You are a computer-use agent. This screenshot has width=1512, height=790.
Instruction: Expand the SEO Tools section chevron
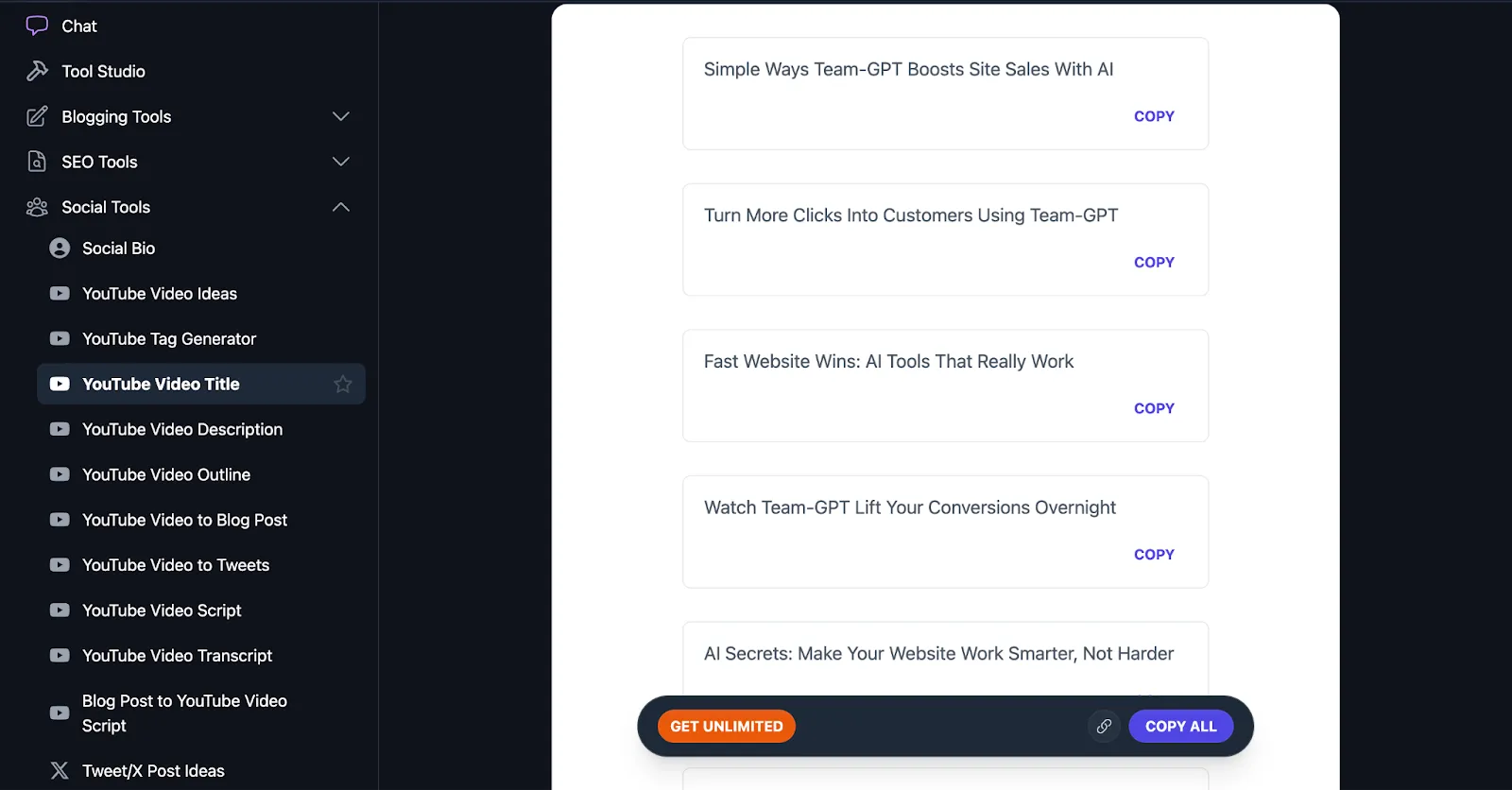pos(341,162)
